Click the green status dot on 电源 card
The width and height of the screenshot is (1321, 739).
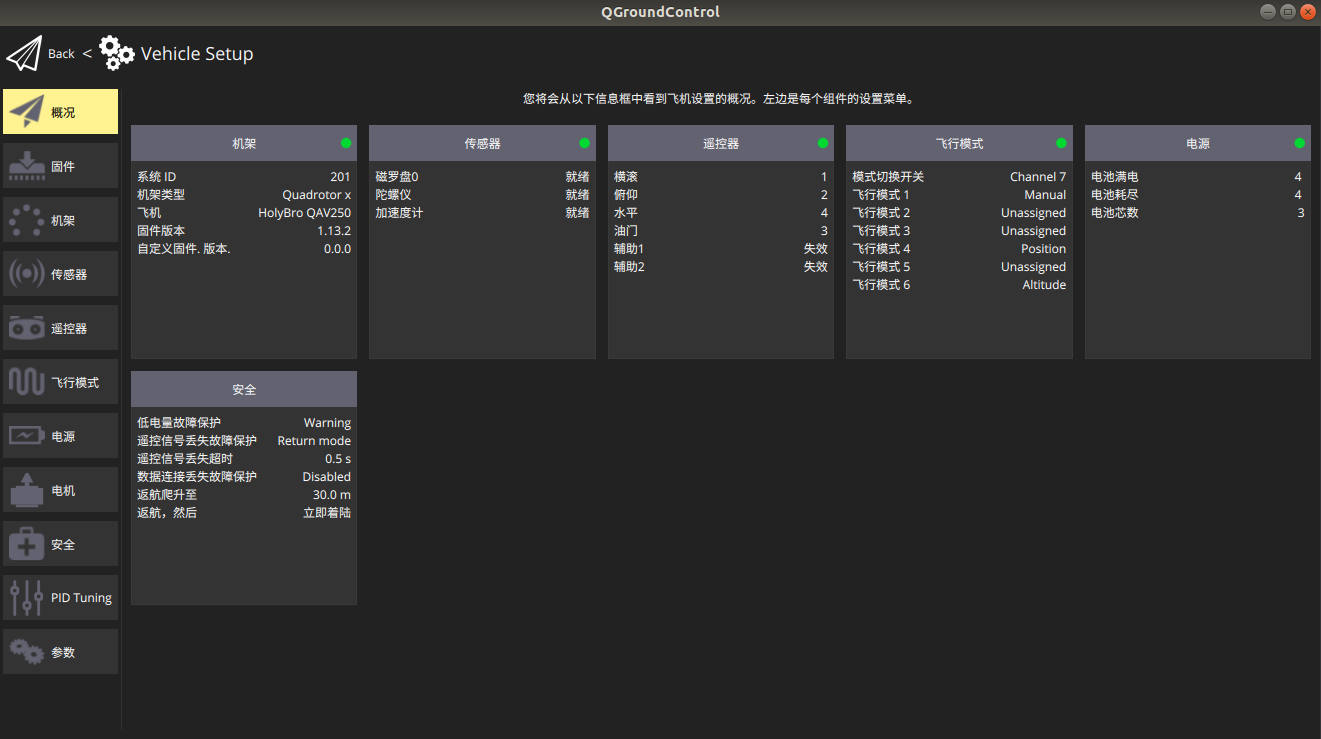click(x=1300, y=143)
